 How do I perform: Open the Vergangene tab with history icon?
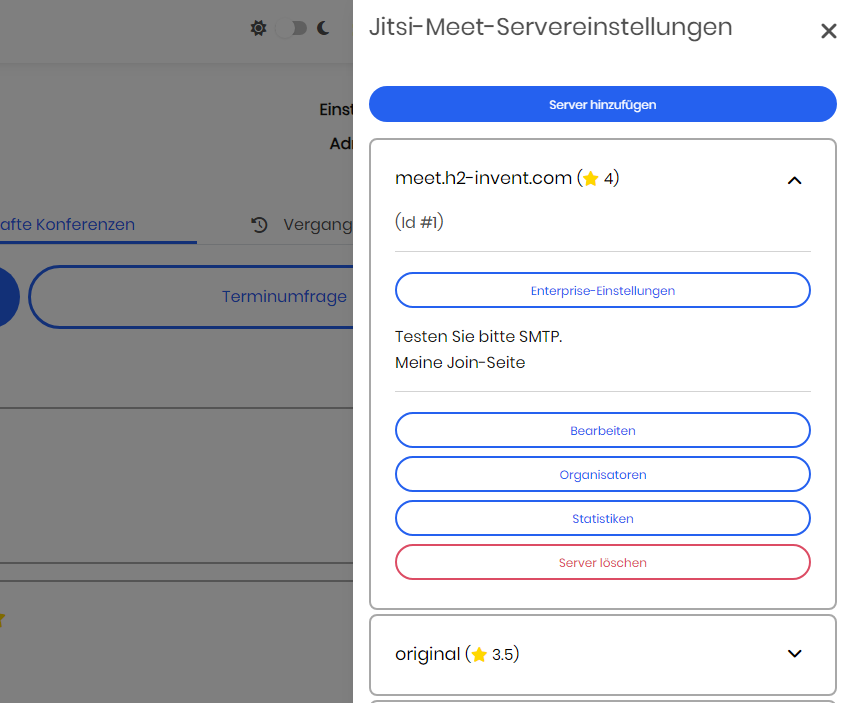click(302, 225)
